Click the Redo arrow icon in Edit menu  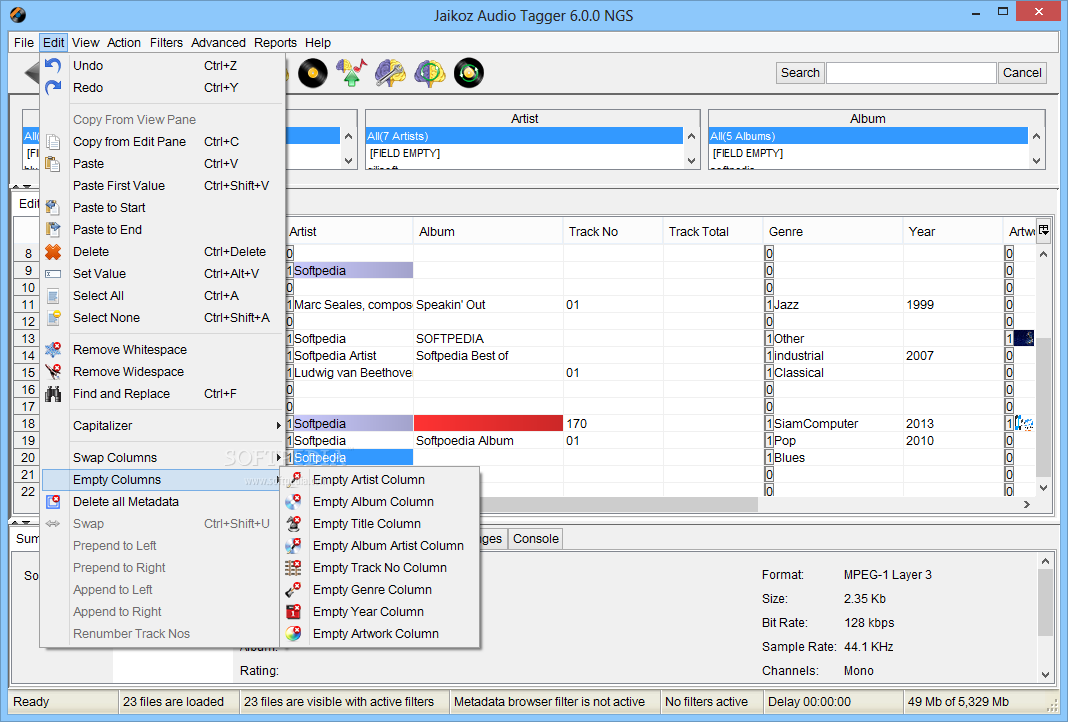(x=53, y=88)
